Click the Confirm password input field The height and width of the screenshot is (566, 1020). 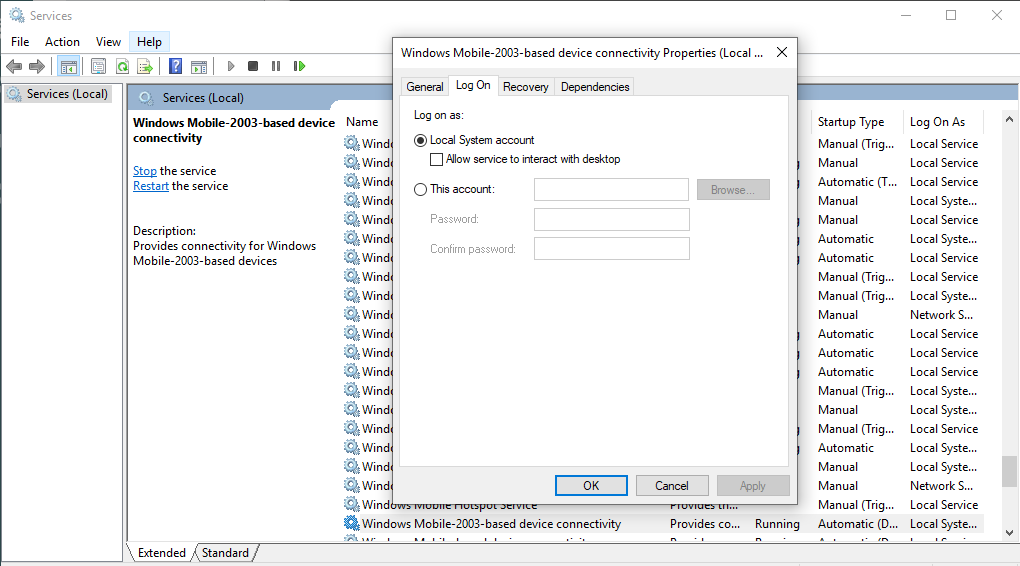click(611, 249)
